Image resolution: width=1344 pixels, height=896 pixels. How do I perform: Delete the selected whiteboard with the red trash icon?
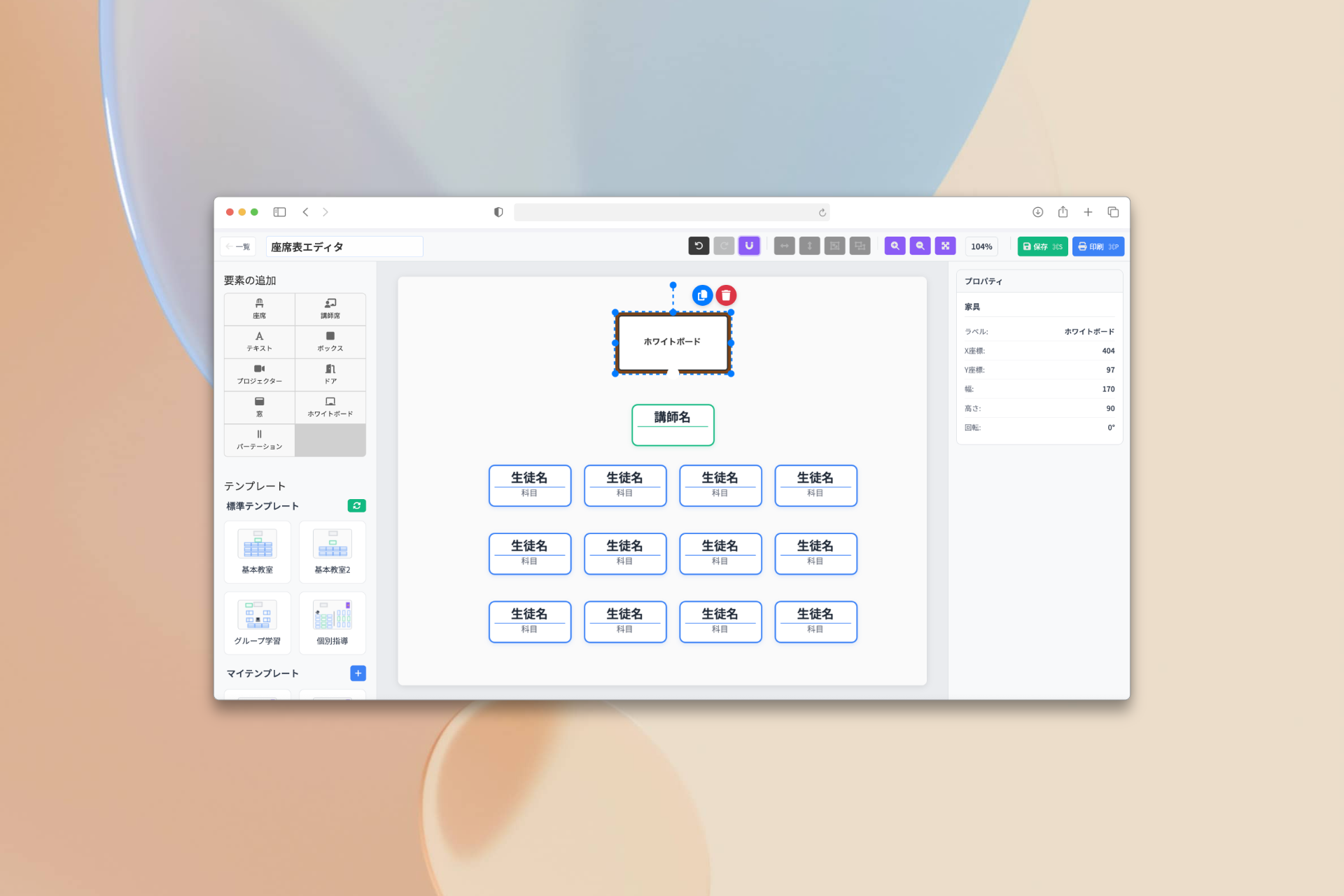tap(726, 295)
